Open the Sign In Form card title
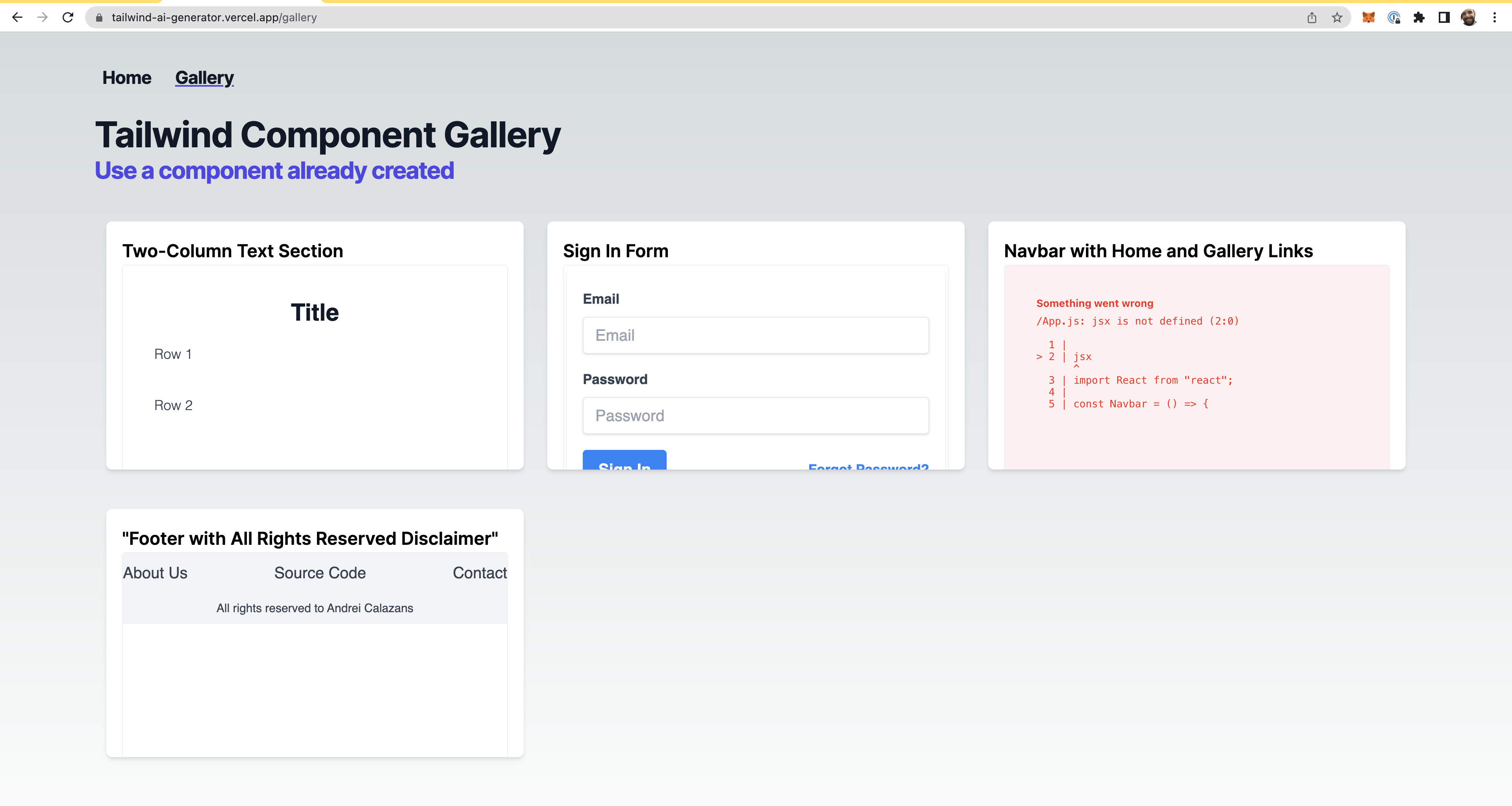 click(616, 251)
